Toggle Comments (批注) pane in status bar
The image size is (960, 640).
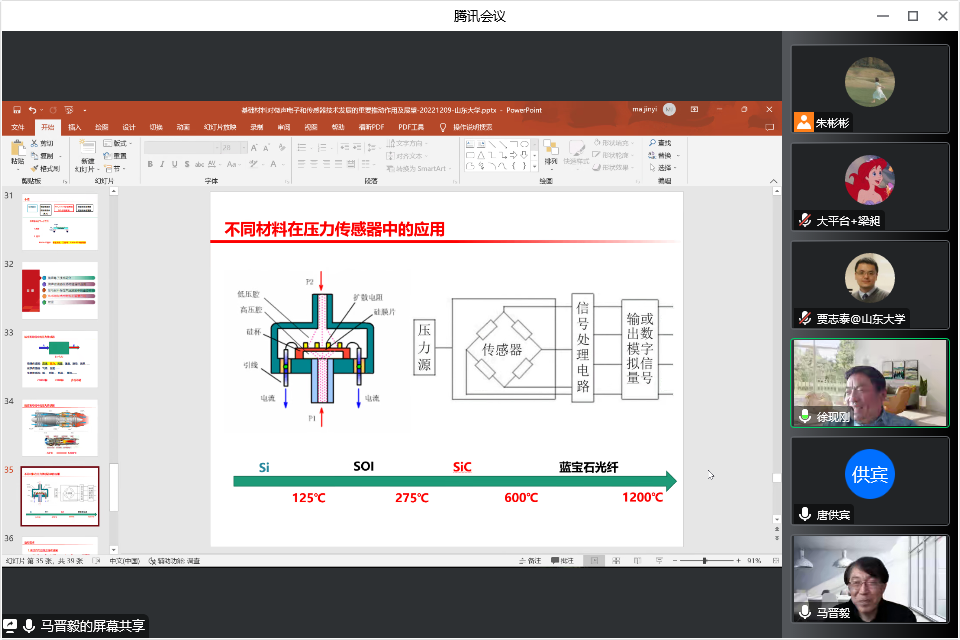pos(562,561)
